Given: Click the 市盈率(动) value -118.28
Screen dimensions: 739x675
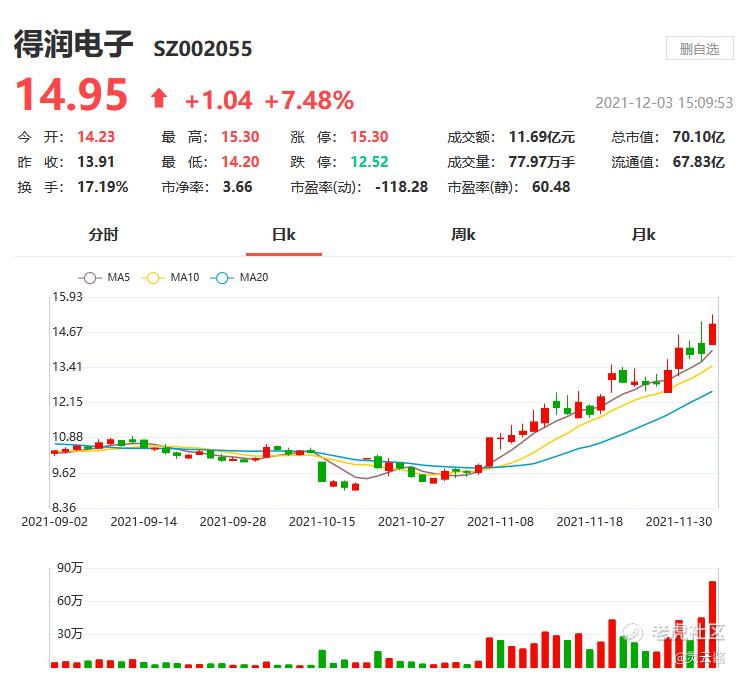Looking at the screenshot, I should 402,187.
